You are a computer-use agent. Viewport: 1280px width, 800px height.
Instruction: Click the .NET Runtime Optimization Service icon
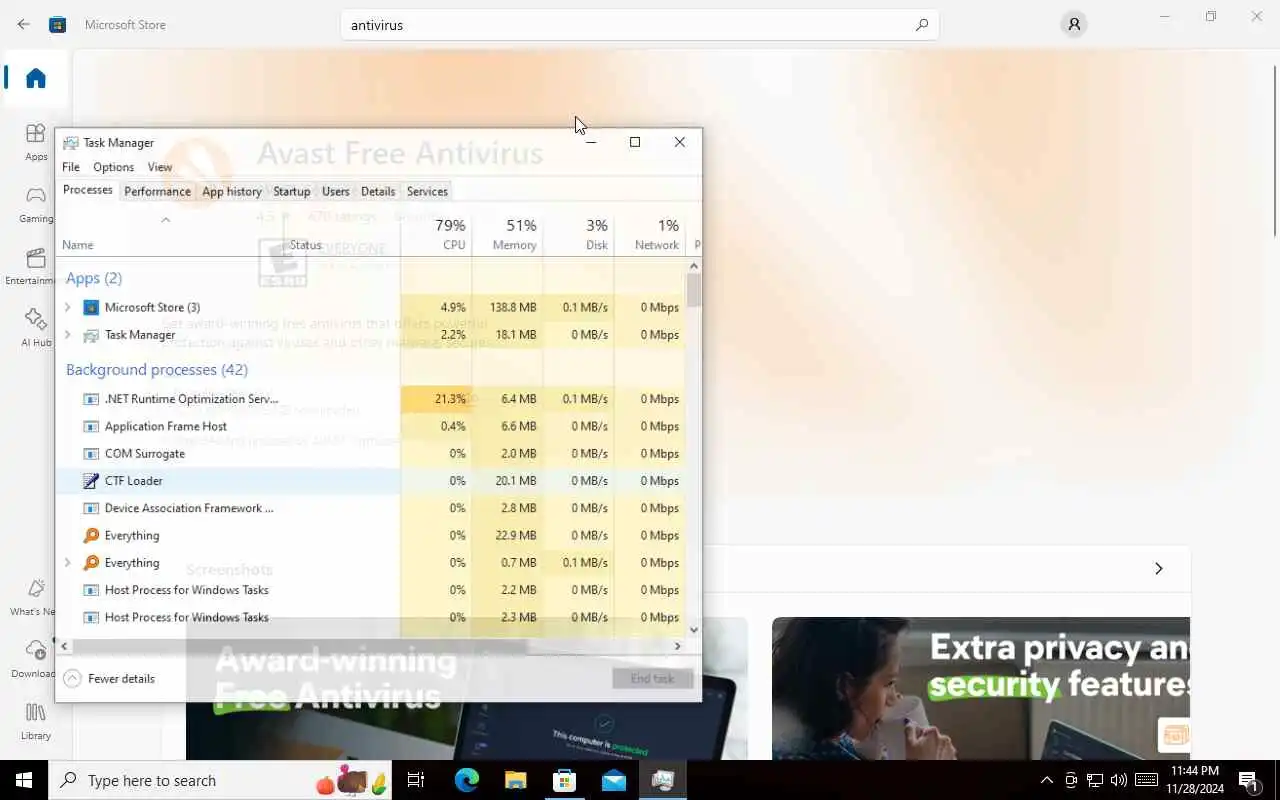[x=91, y=399]
